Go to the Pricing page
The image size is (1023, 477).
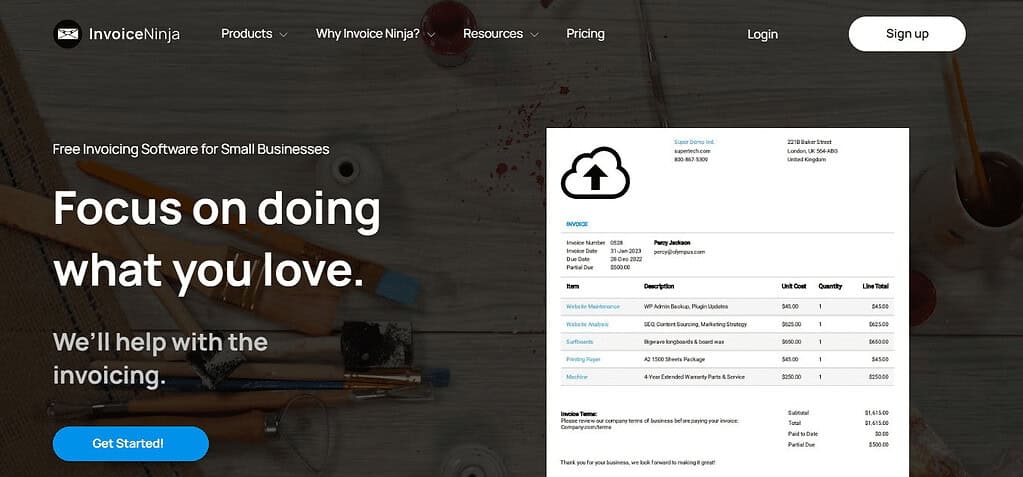[585, 33]
